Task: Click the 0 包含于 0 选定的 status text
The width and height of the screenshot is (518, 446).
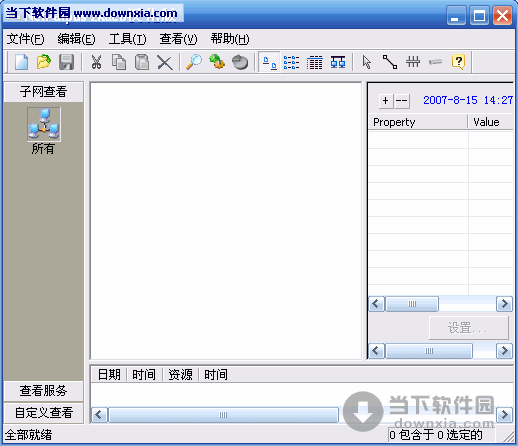Action: coord(436,435)
